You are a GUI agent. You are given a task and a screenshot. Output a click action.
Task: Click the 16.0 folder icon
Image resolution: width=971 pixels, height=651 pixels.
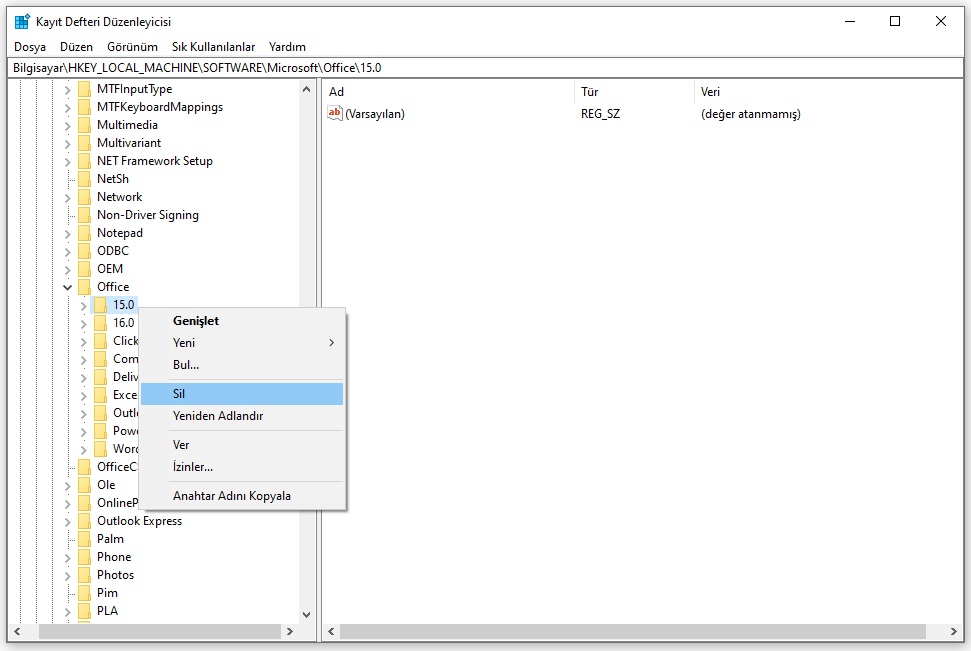pos(101,323)
